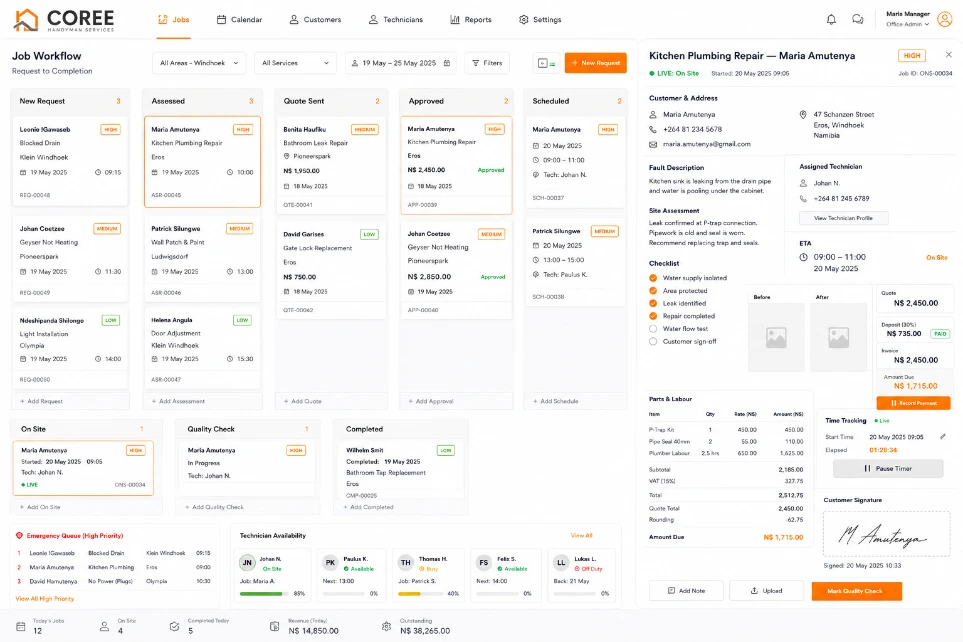The width and height of the screenshot is (963, 642).
Task: Expand the Office Admin user menu
Action: [x=908, y=25]
